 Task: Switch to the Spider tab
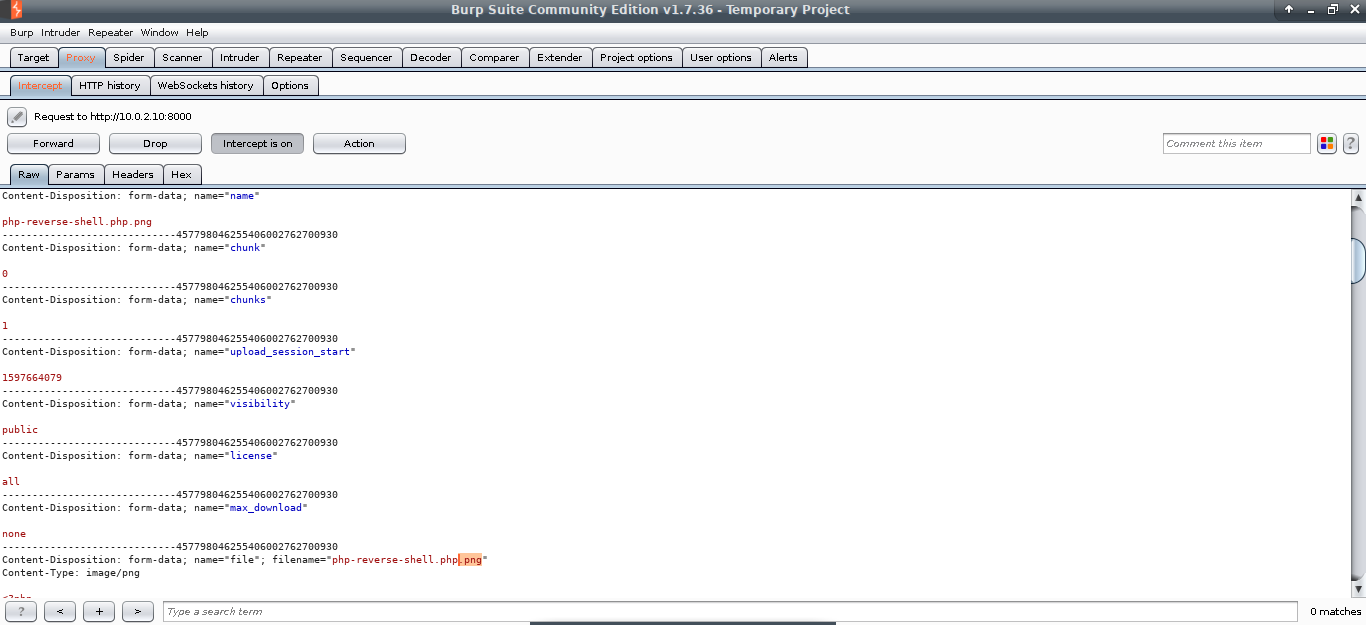coord(129,58)
